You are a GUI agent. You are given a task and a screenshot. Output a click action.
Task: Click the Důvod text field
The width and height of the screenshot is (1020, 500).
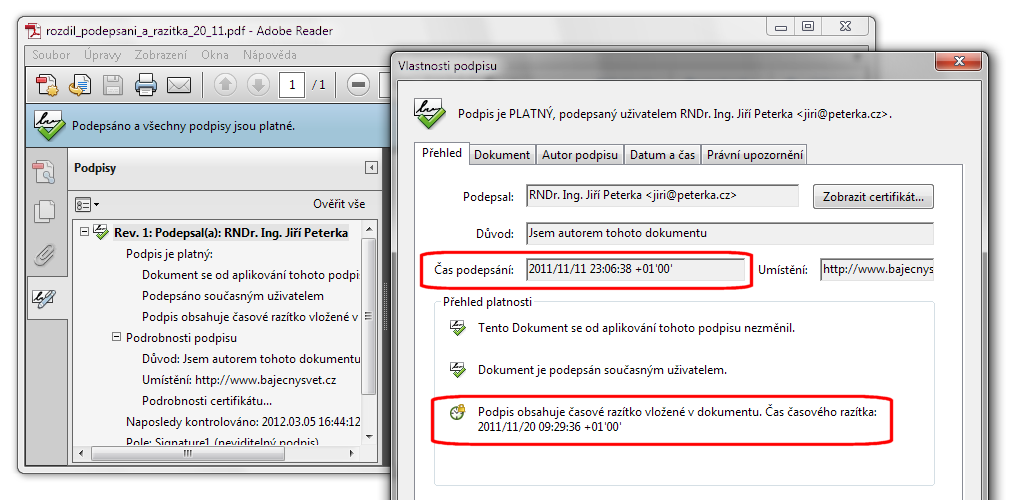pos(729,233)
